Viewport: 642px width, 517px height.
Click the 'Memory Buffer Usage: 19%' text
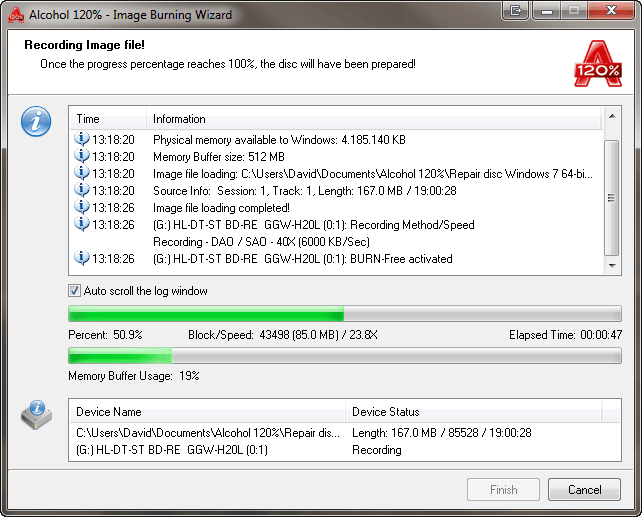coord(133,376)
